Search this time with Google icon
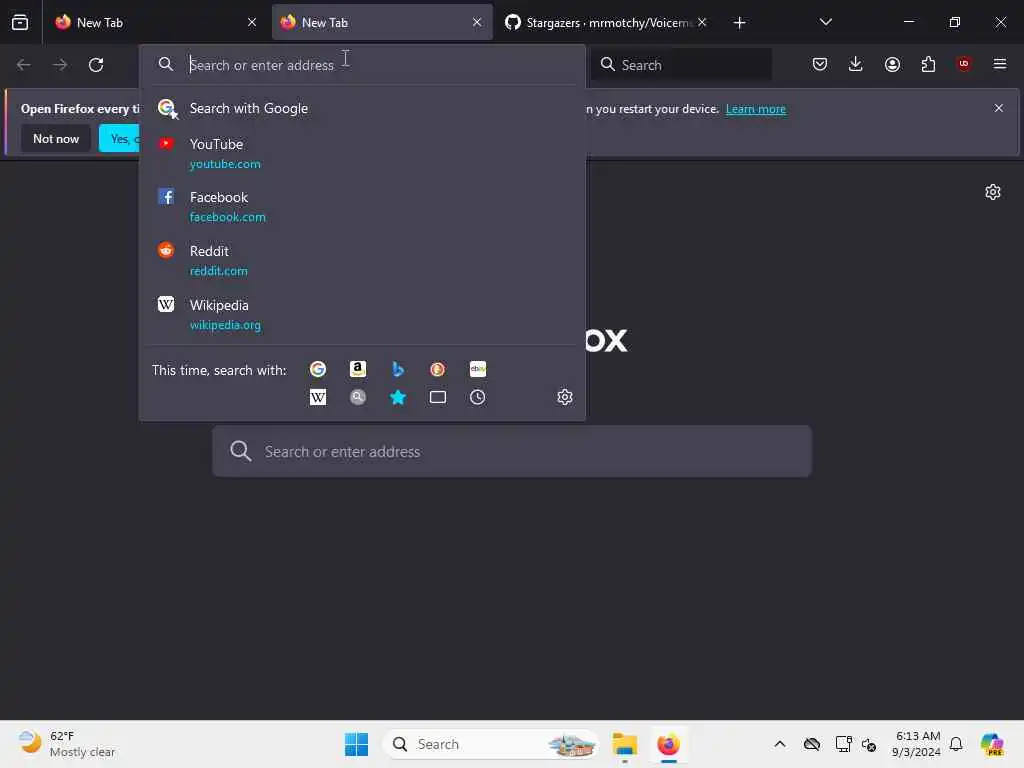Image resolution: width=1024 pixels, height=768 pixels. (x=318, y=370)
